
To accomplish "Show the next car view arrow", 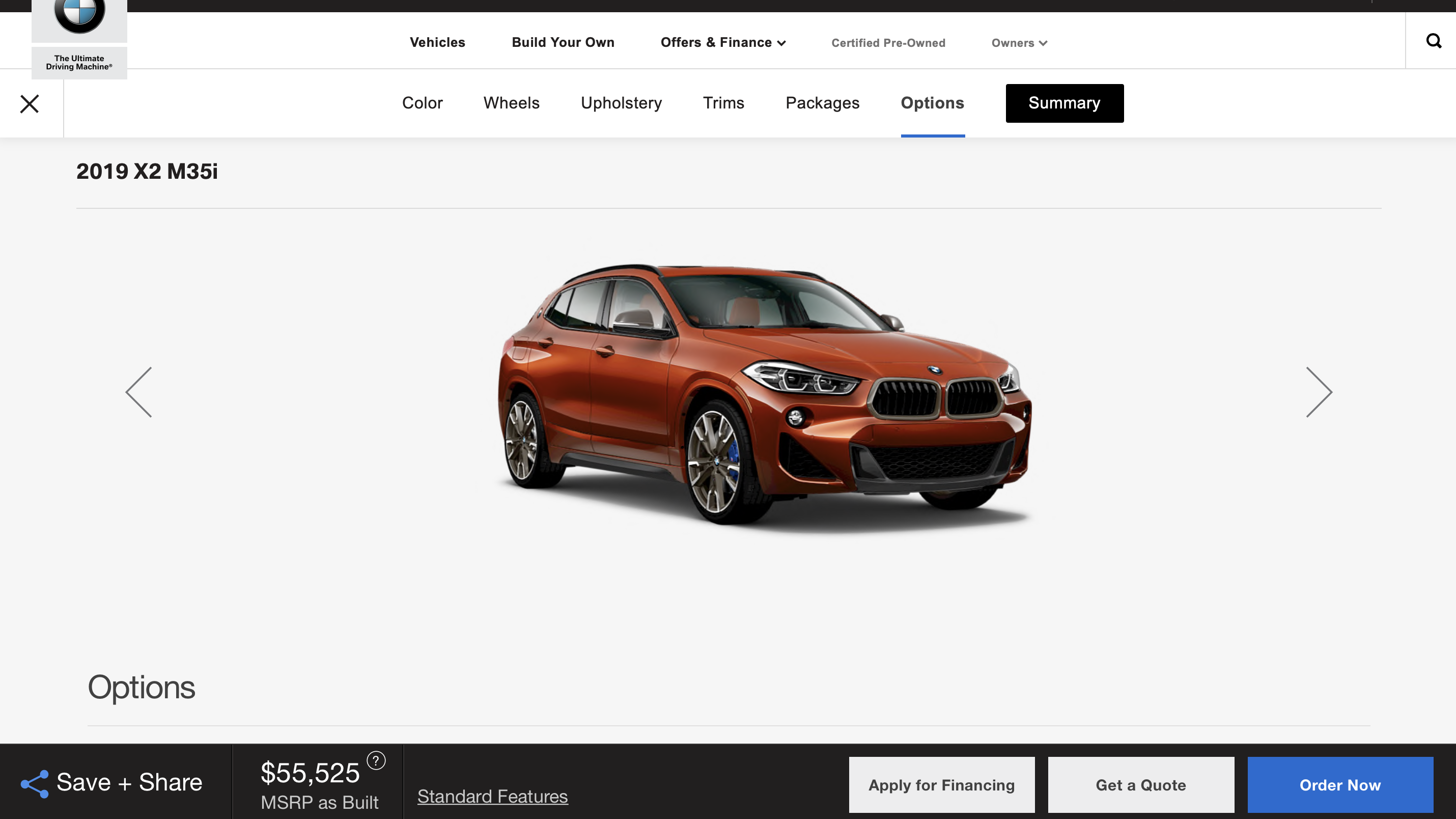I will (1319, 392).
